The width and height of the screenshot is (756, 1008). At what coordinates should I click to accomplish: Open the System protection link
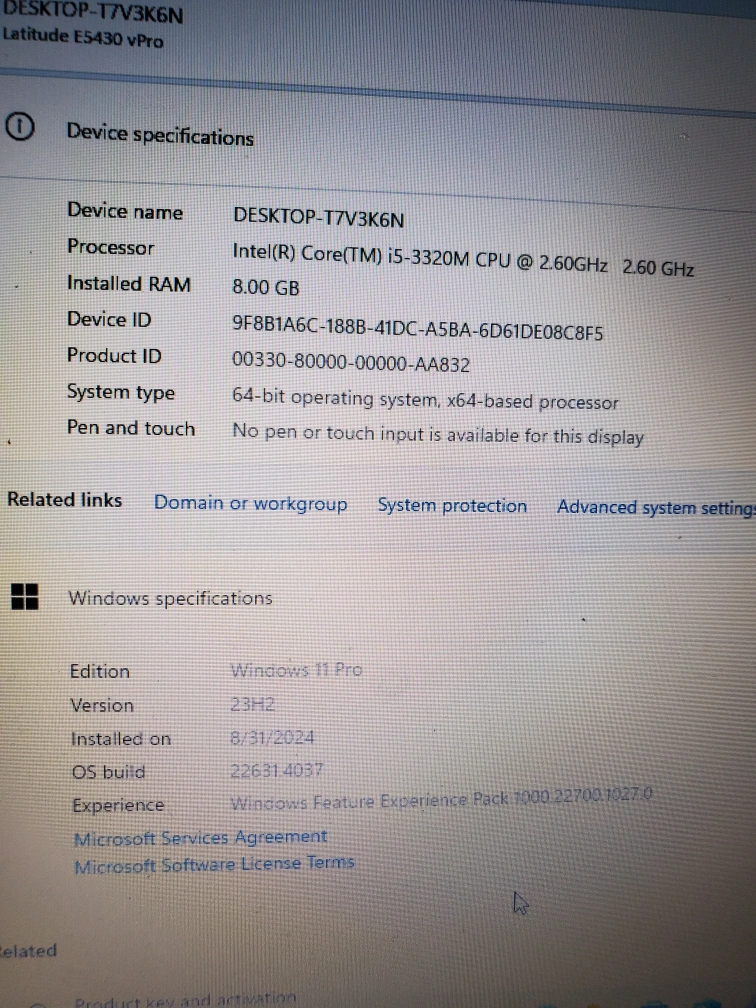point(452,506)
